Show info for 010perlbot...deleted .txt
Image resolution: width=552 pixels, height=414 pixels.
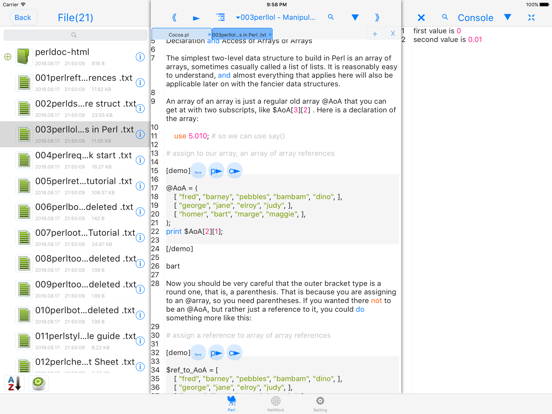[x=140, y=315]
